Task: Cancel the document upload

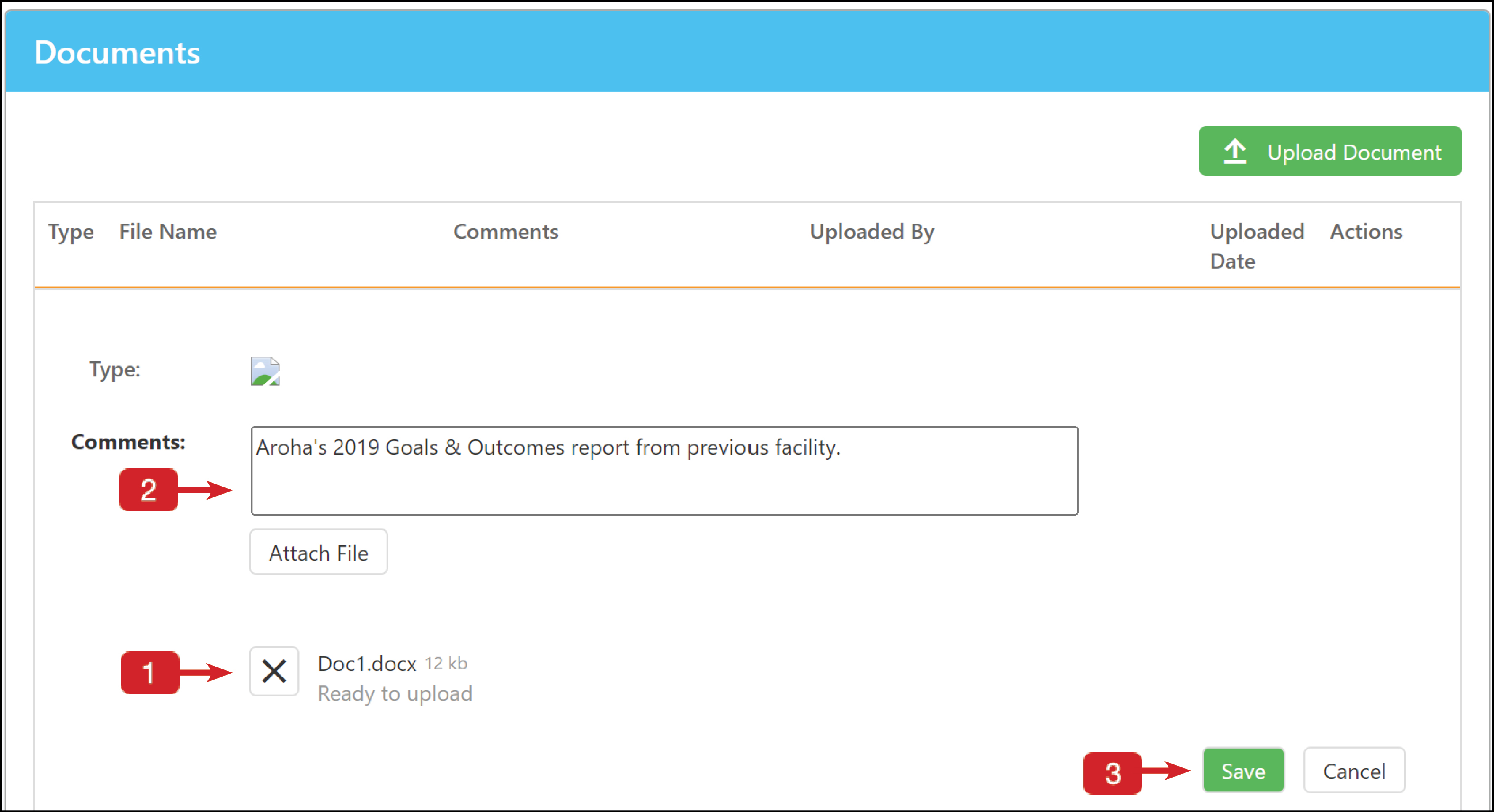Action: [x=1354, y=770]
